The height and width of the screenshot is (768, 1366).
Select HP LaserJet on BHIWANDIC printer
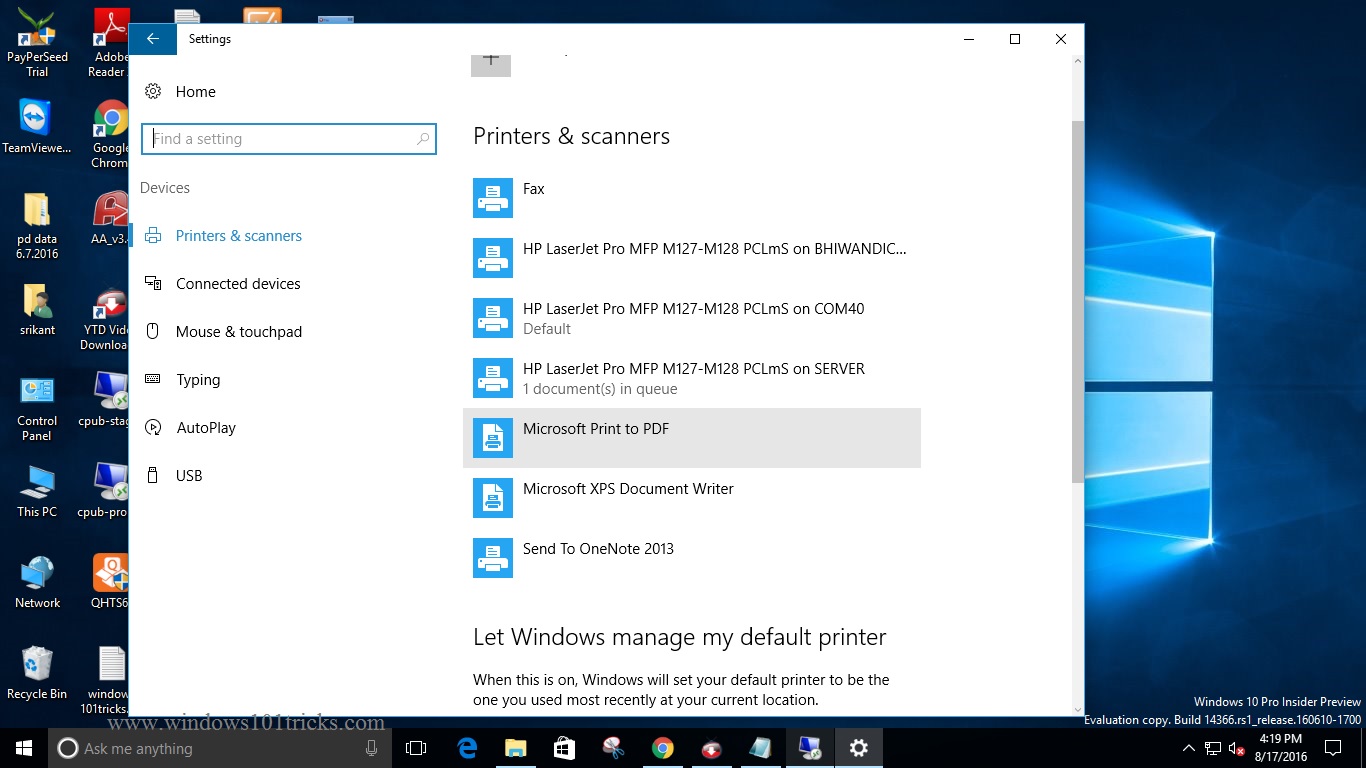[x=692, y=258]
